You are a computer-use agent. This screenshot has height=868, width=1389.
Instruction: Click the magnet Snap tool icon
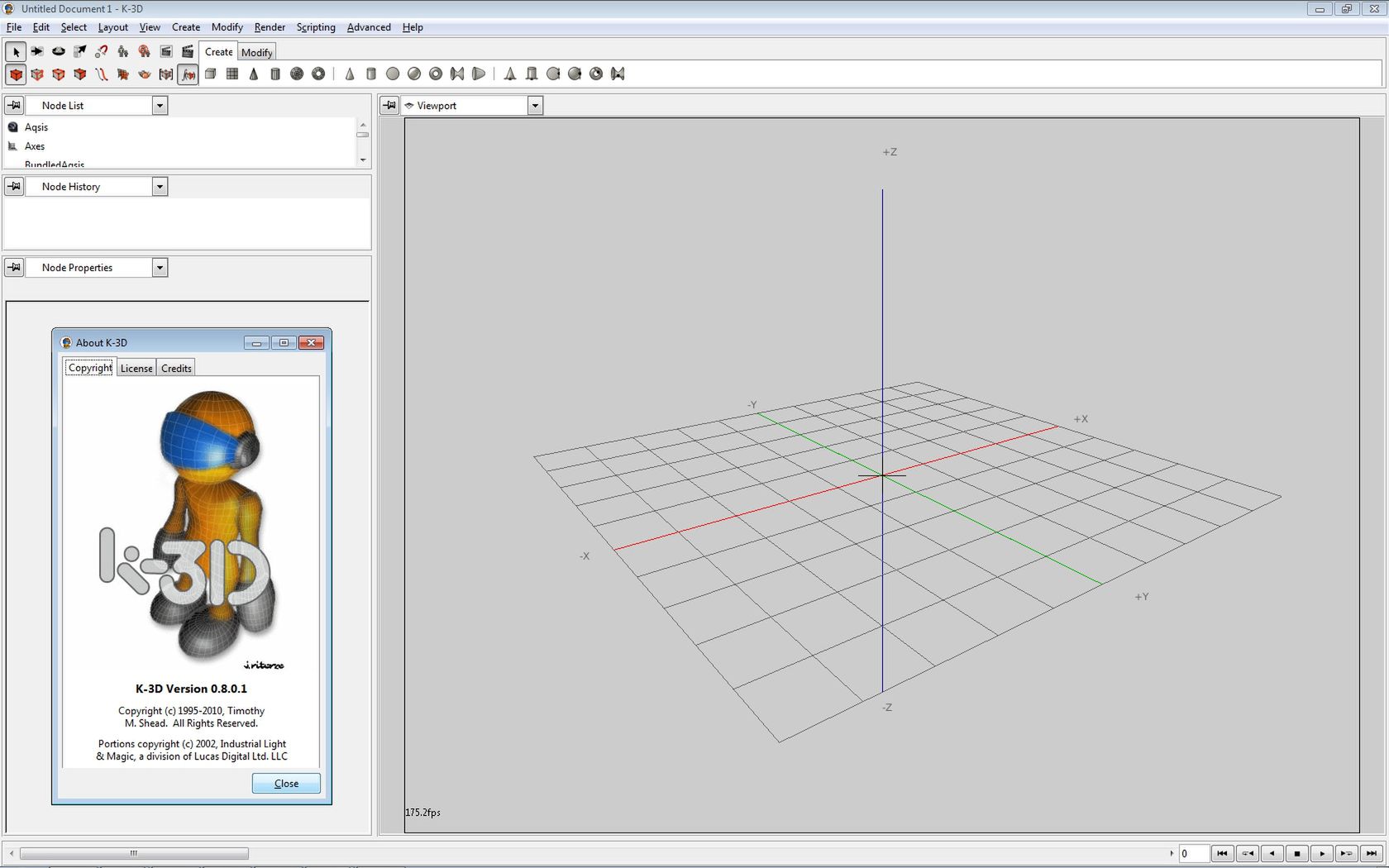(102, 51)
